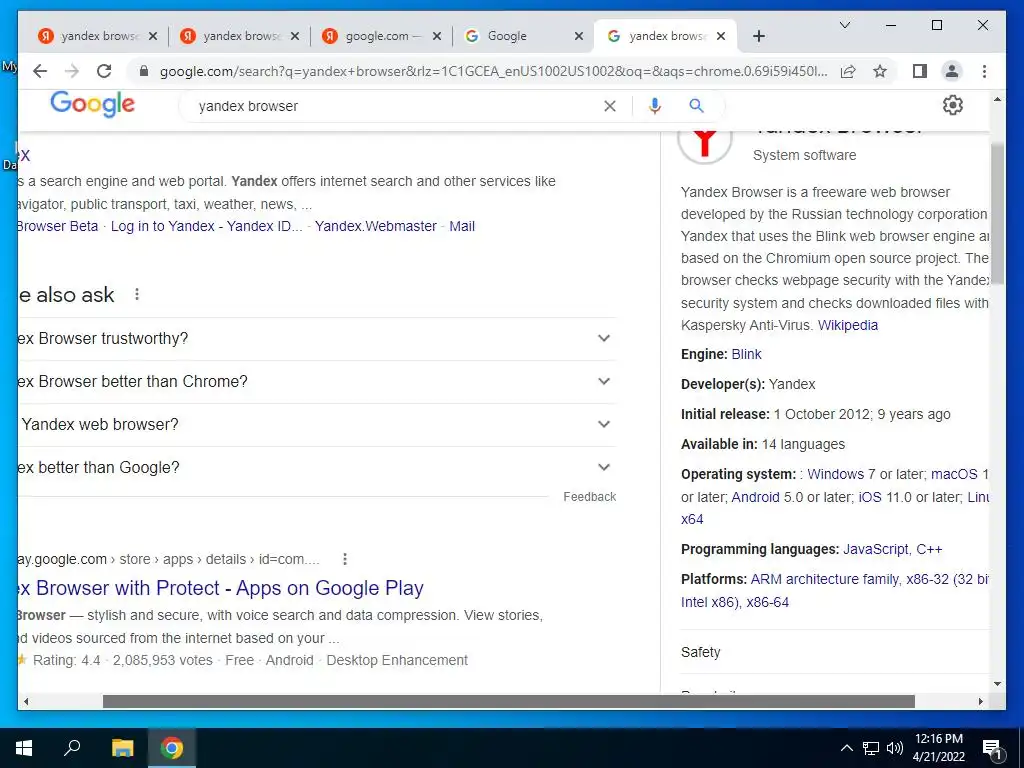Open the Android link in panel
Viewport: 1024px width, 768px height.
point(756,497)
